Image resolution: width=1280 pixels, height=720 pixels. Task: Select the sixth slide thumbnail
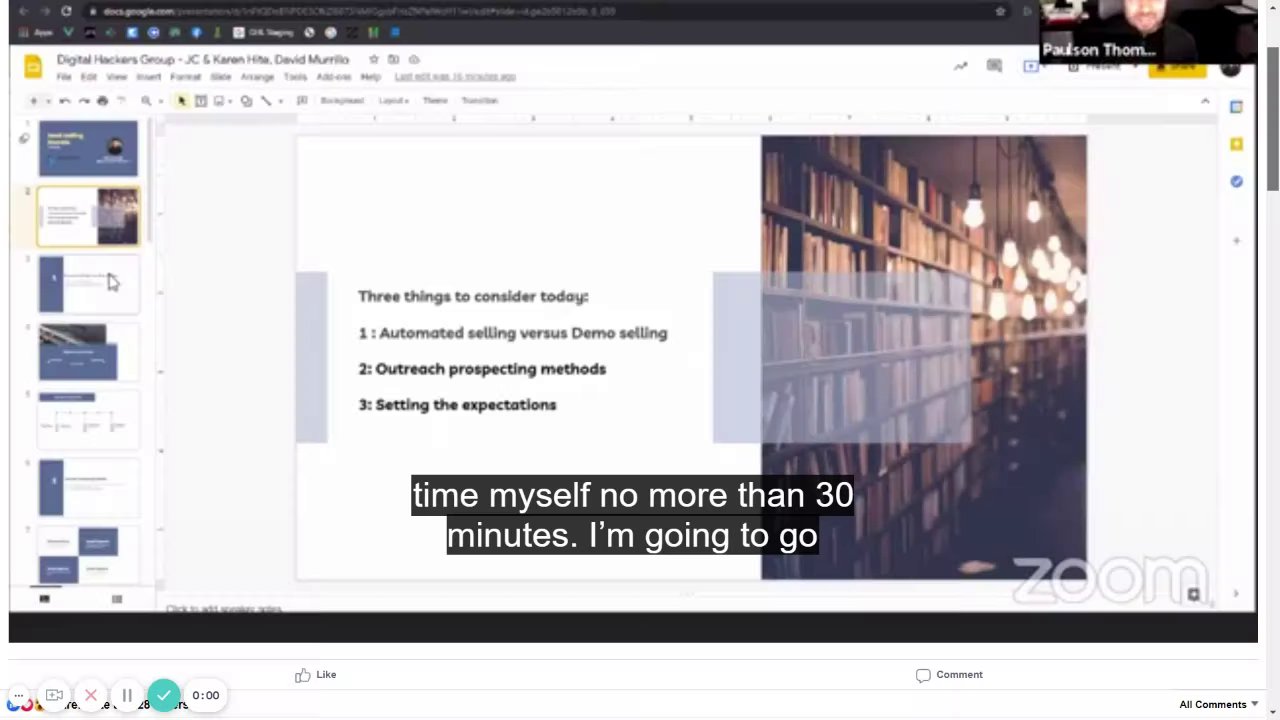coord(88,488)
